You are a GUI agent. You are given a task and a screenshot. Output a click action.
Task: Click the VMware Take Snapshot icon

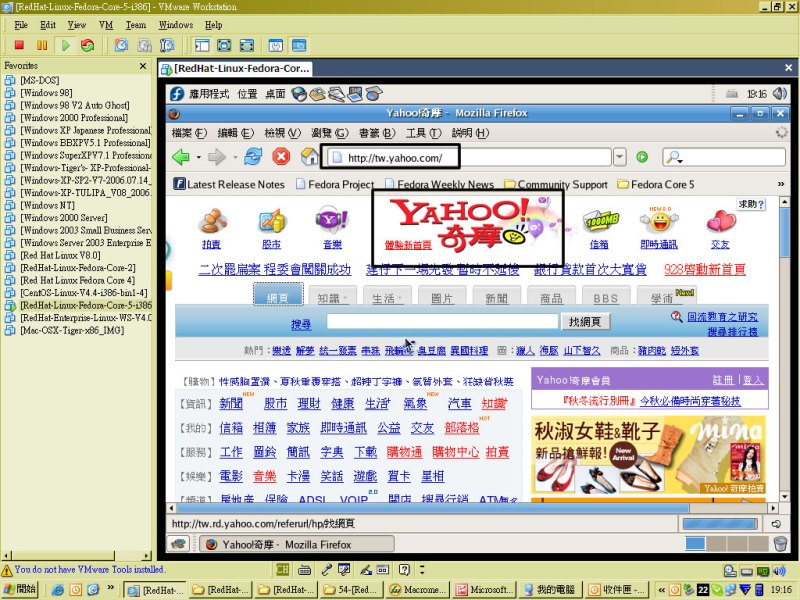(121, 45)
